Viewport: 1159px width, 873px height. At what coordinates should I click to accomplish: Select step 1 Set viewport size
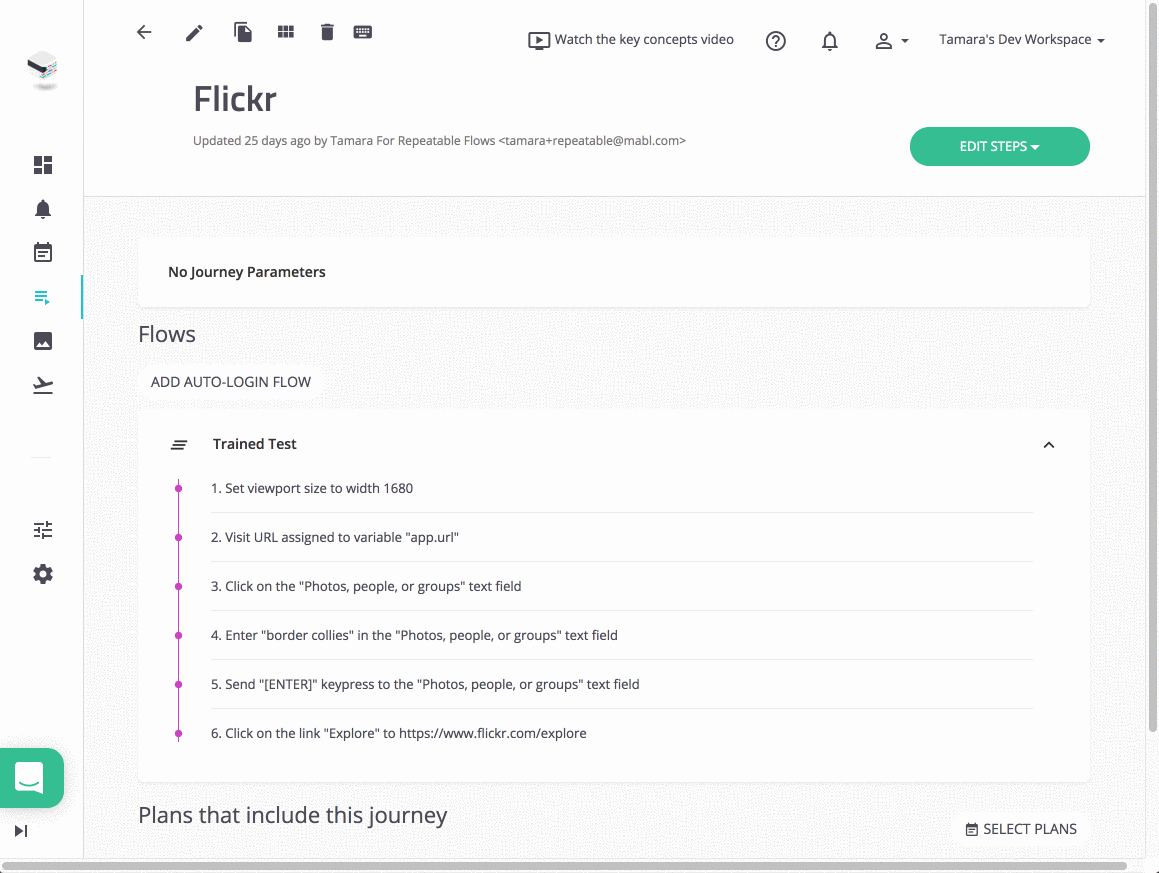621,489
